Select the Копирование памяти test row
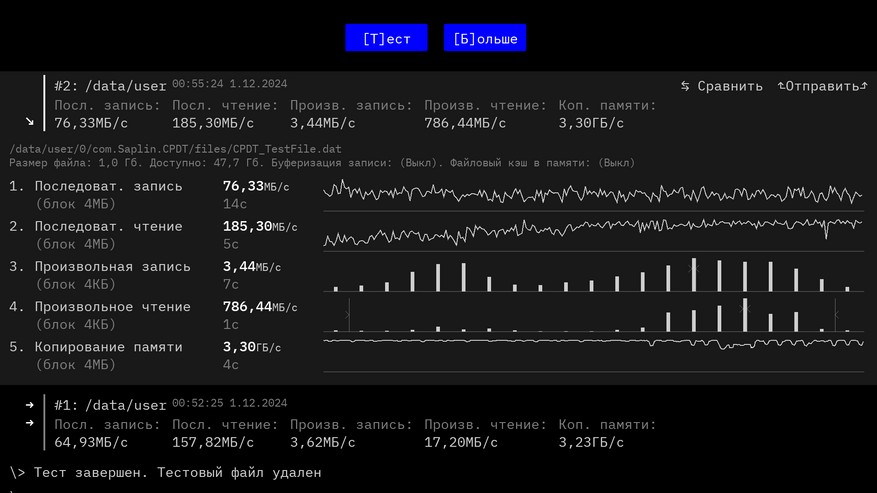Image resolution: width=877 pixels, height=493 pixels. [x=109, y=347]
